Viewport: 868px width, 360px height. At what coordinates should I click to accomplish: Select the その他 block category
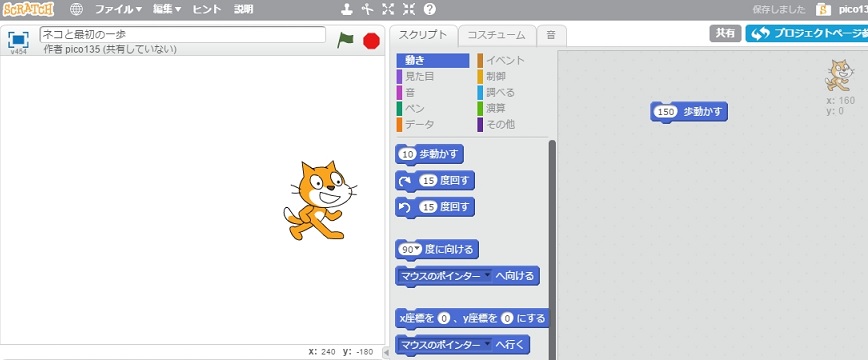point(513,125)
